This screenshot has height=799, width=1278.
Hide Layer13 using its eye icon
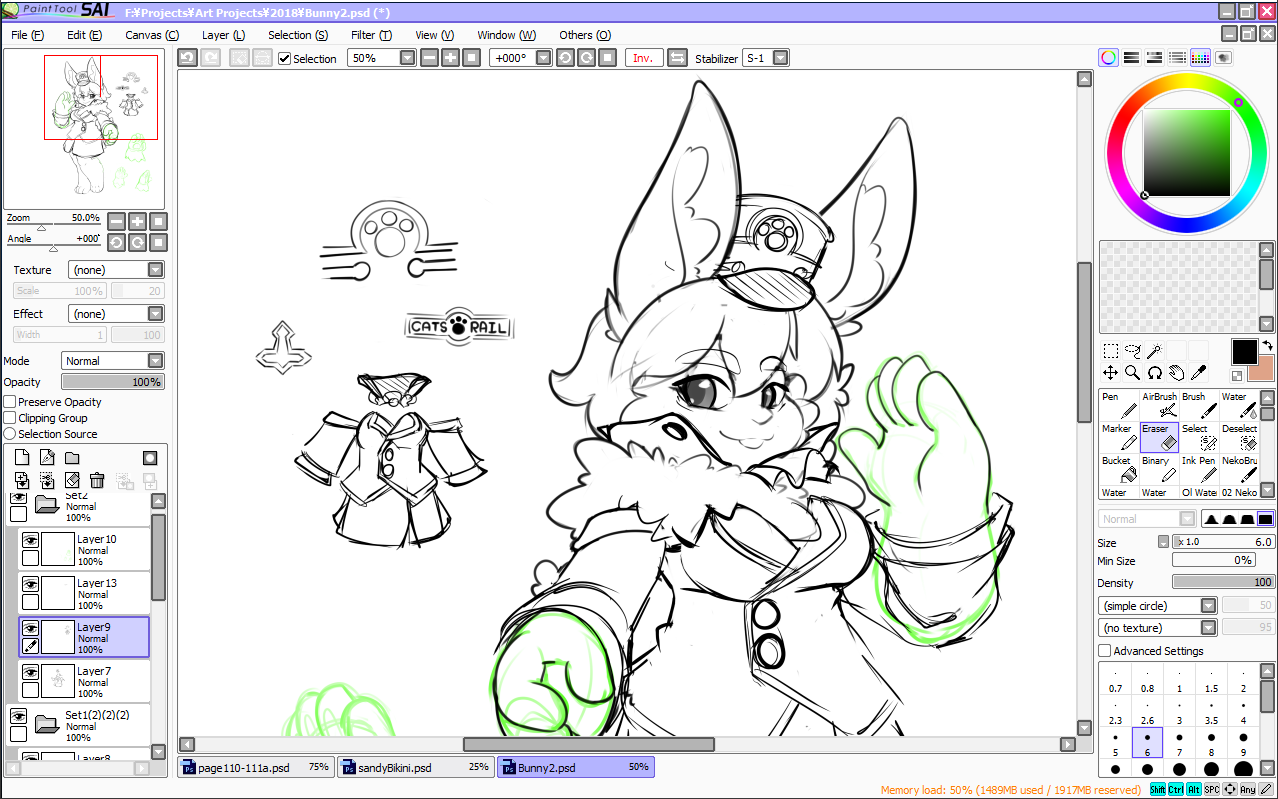pos(31,584)
